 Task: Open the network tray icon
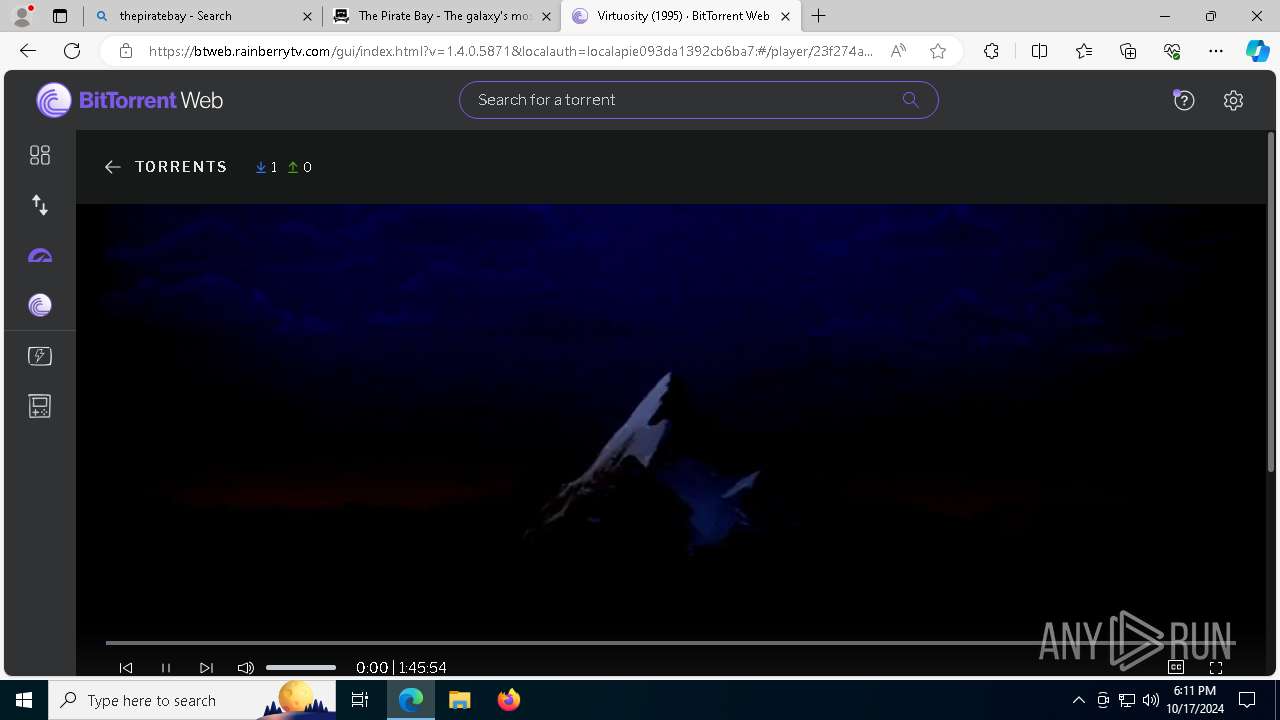point(1127,700)
